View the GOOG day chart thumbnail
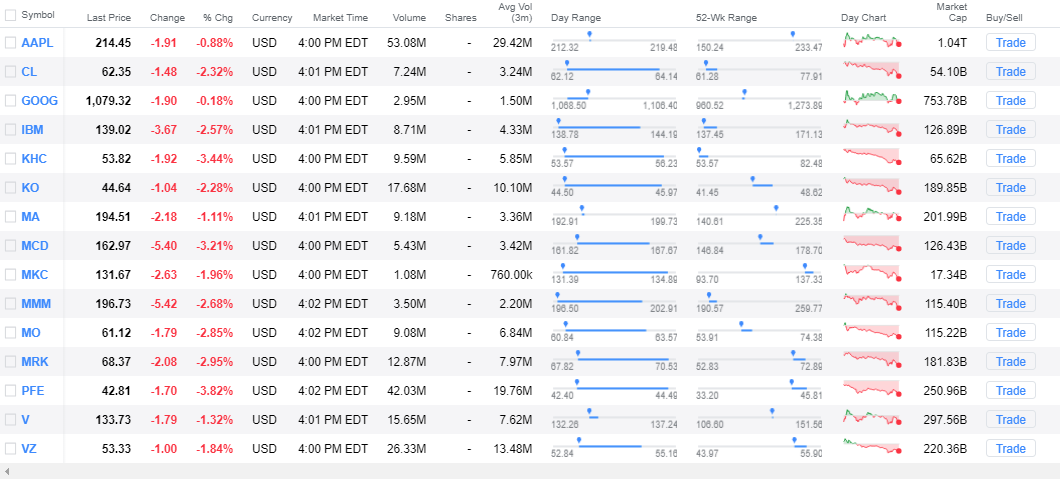 click(x=871, y=99)
